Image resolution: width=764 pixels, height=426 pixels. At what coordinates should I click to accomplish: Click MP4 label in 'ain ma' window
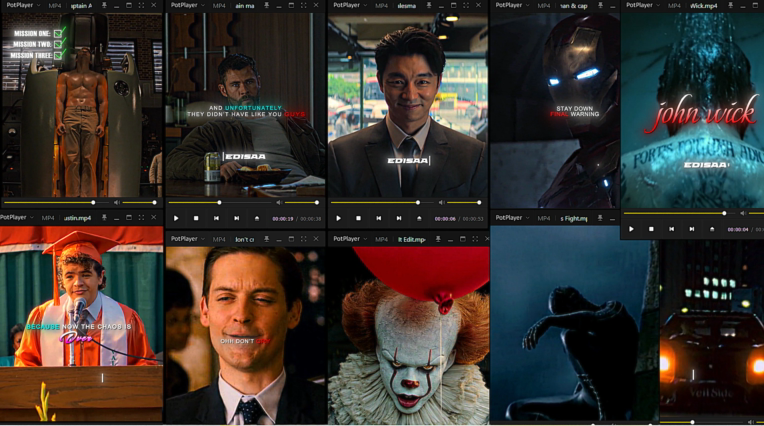(x=219, y=6)
